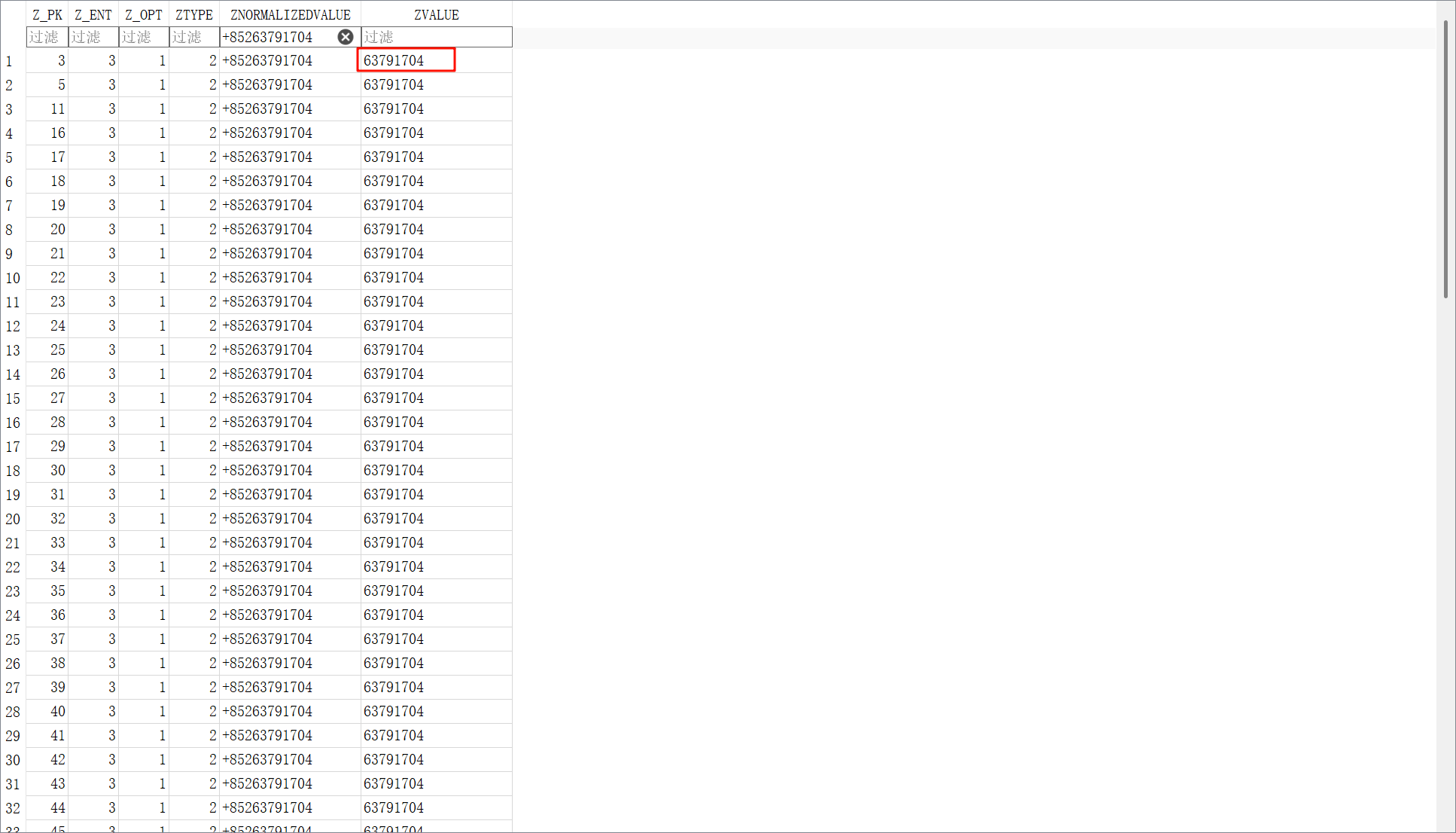Click the Z_PK cell with value 16
Image resolution: width=1456 pixels, height=833 pixels.
click(48, 133)
